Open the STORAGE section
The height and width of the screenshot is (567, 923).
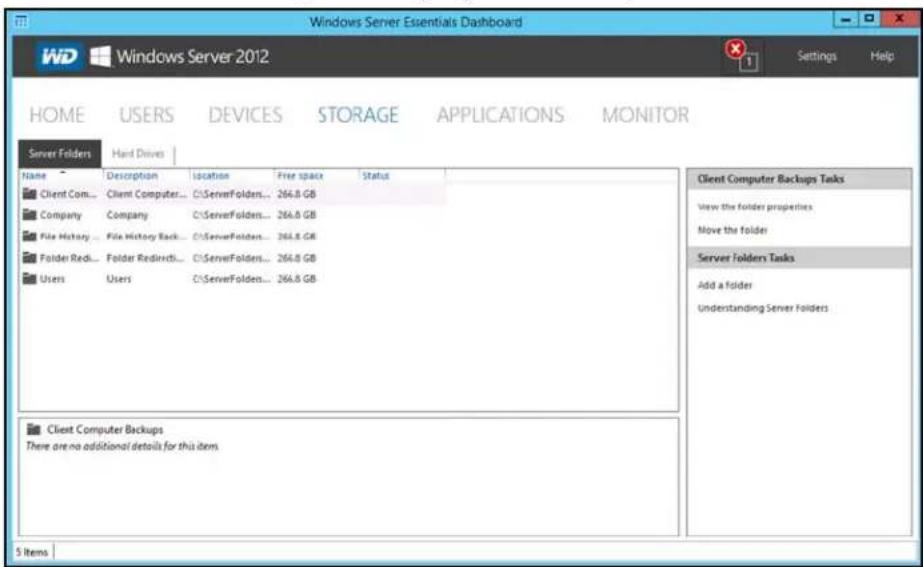tap(358, 115)
